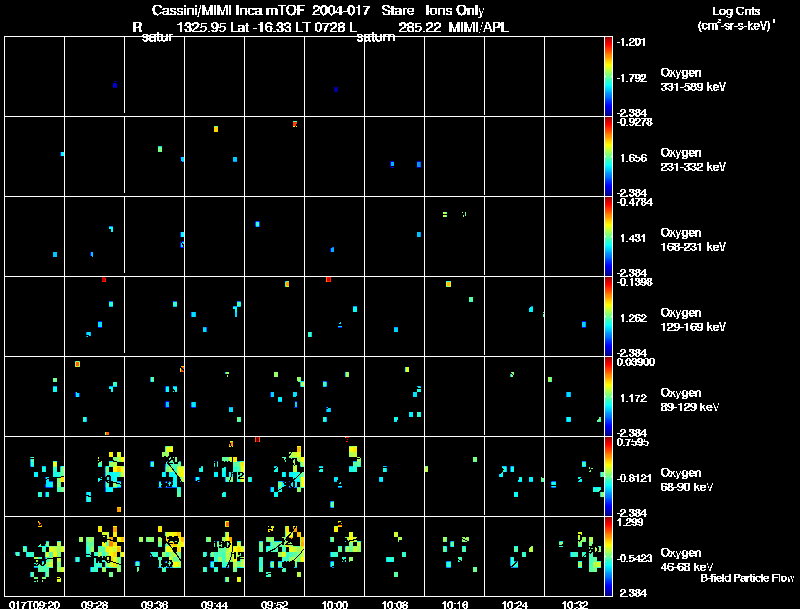800x609 pixels.
Task: Click the 'Oxygen 231-332 keV' row label
Action: (x=693, y=160)
